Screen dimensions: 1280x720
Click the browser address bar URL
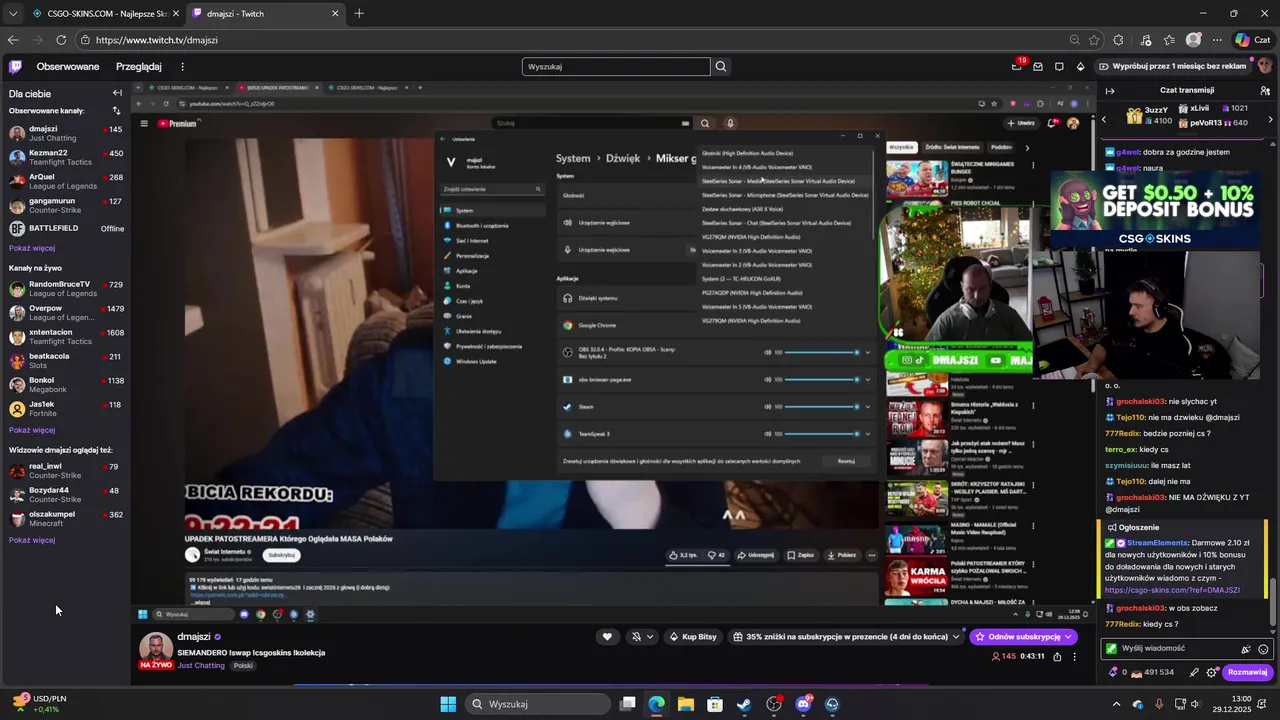coord(157,40)
